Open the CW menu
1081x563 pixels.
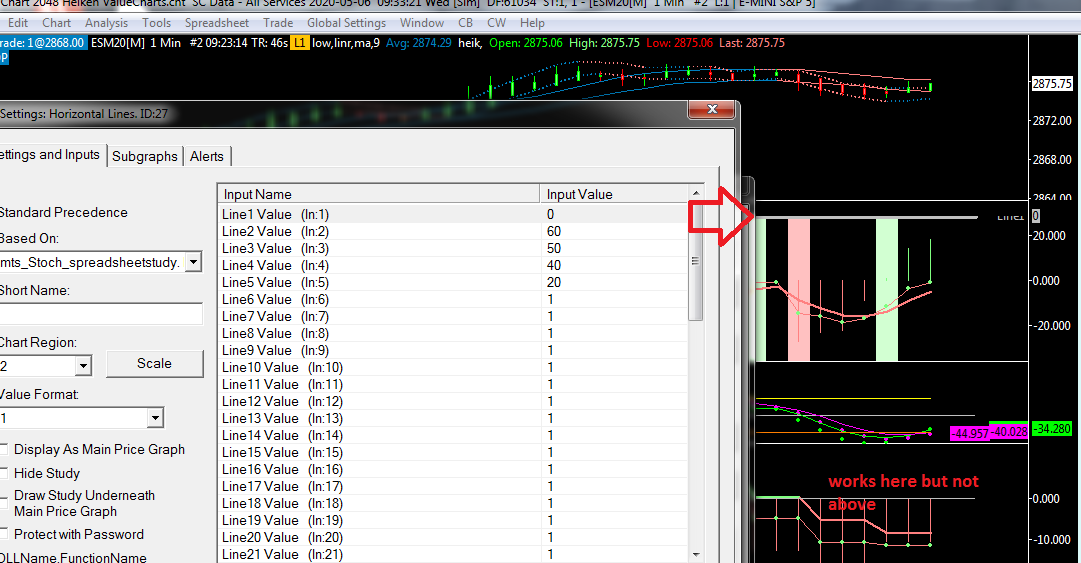pyautogui.click(x=496, y=23)
